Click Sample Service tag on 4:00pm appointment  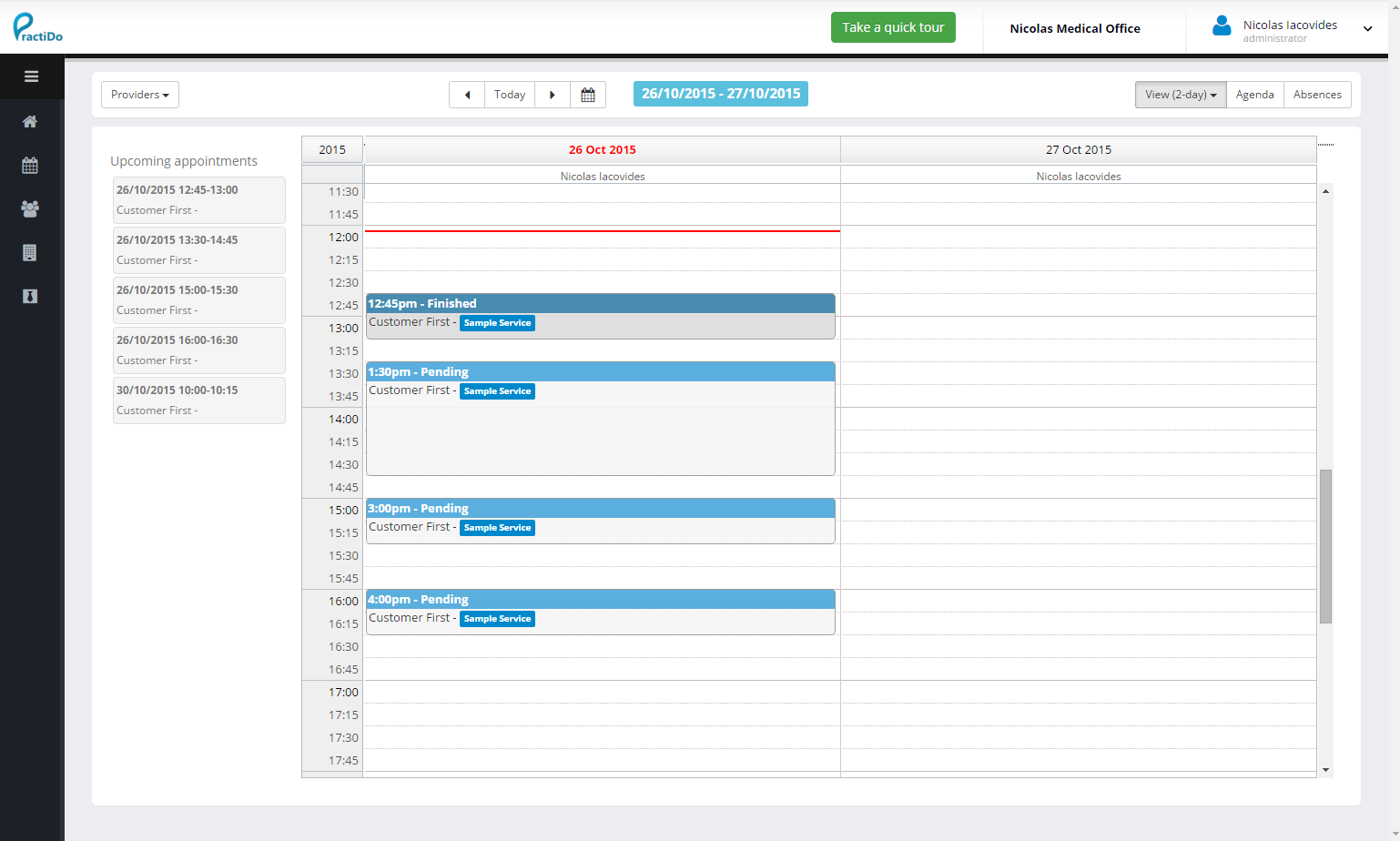click(x=497, y=619)
